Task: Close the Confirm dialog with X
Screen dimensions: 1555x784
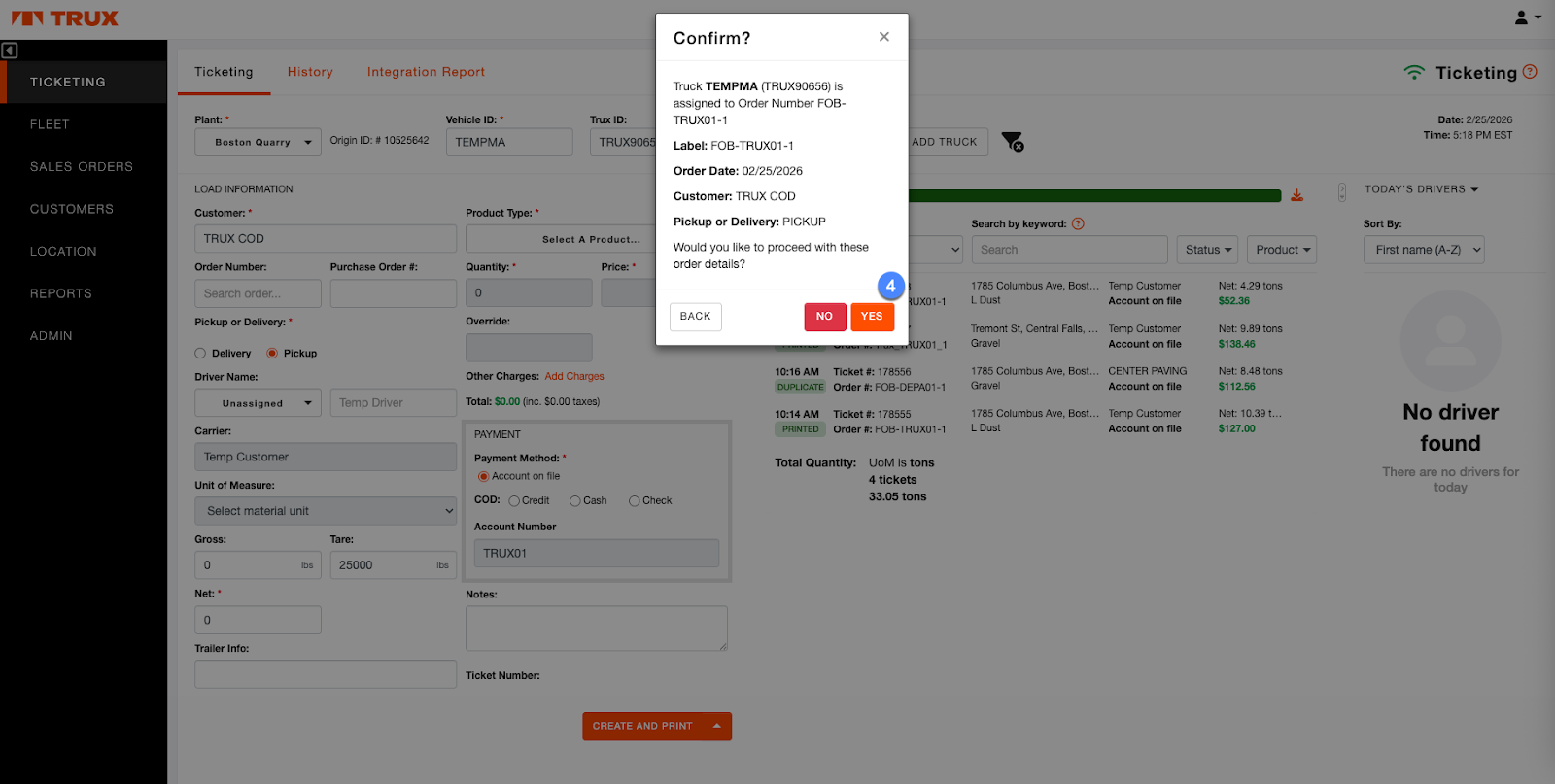Action: [883, 37]
